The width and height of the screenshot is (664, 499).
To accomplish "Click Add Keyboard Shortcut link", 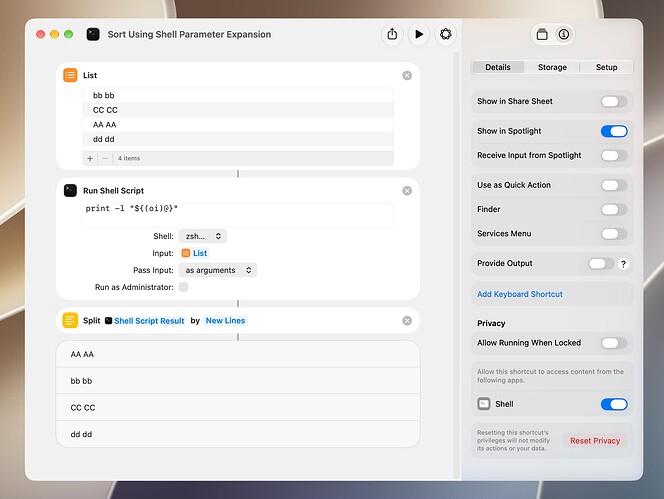I will [520, 294].
